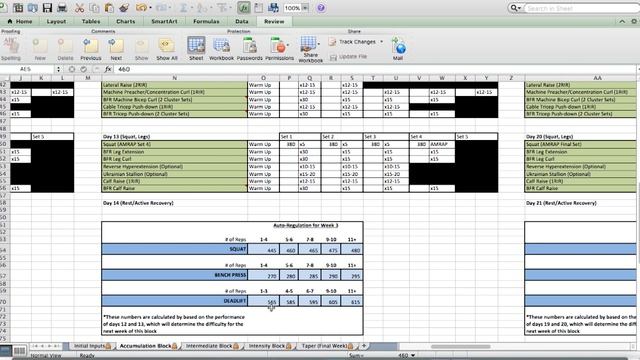Open the search options magnifier dropdown
This screenshot has height=360, width=640.
[x=515, y=8]
